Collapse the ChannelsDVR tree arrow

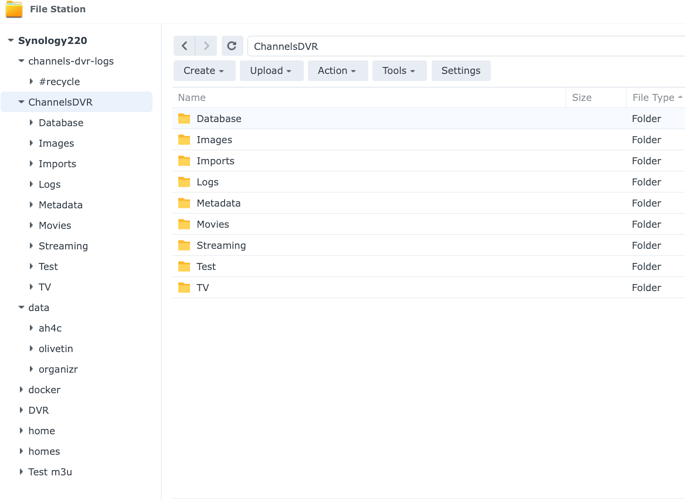click(21, 102)
